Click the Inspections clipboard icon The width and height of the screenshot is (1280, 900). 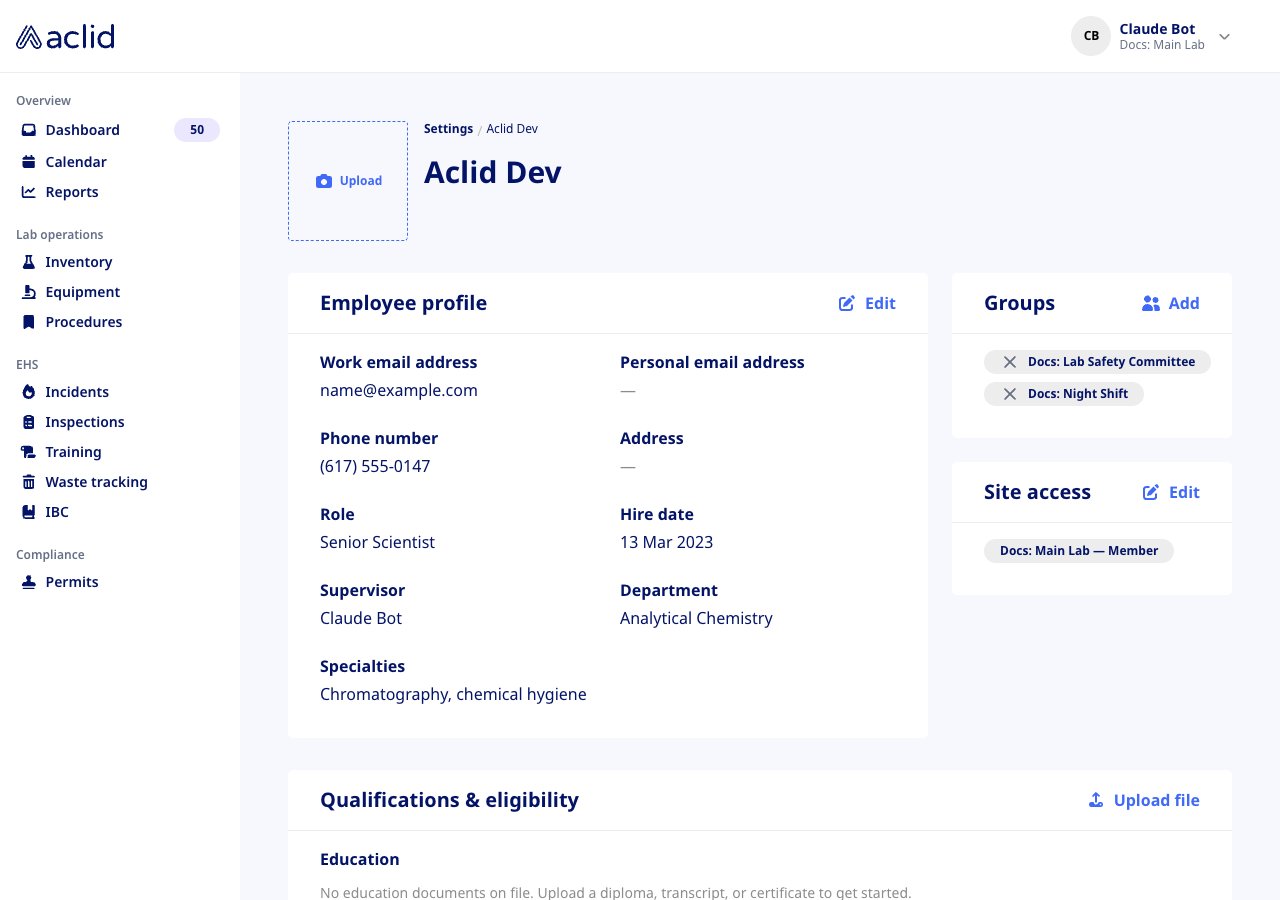29,422
